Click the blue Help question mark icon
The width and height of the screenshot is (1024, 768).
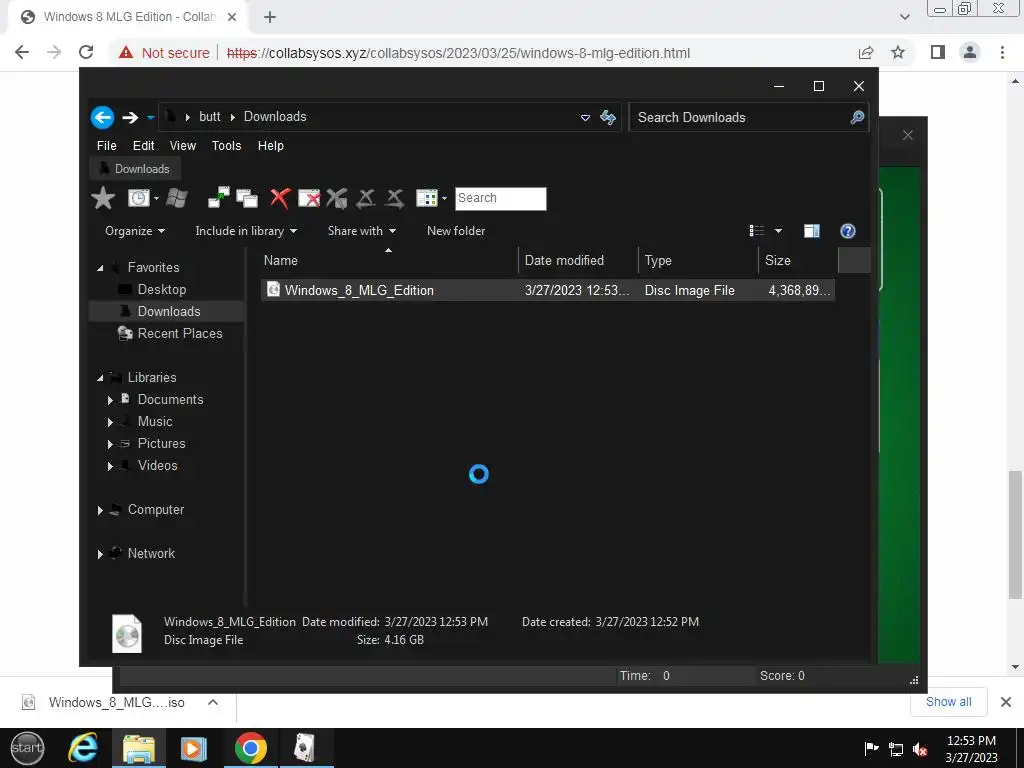click(848, 231)
